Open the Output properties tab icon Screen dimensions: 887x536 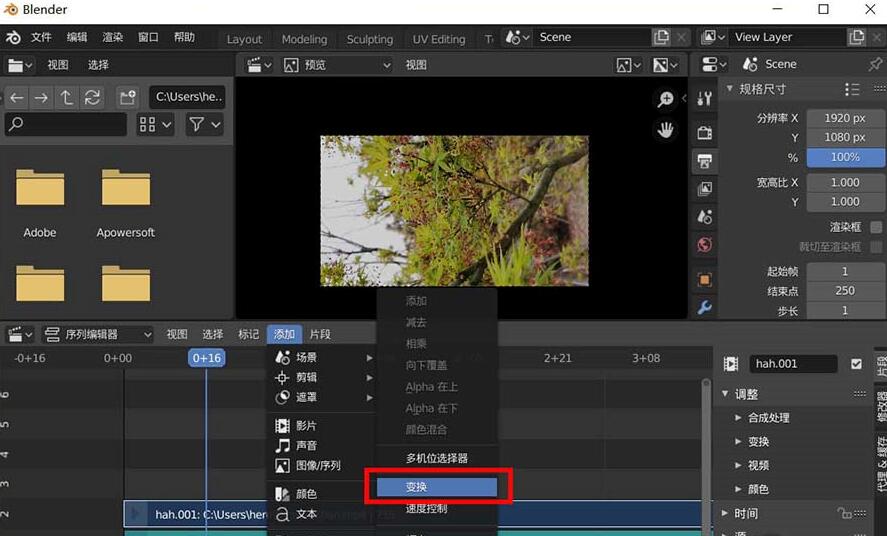705,161
